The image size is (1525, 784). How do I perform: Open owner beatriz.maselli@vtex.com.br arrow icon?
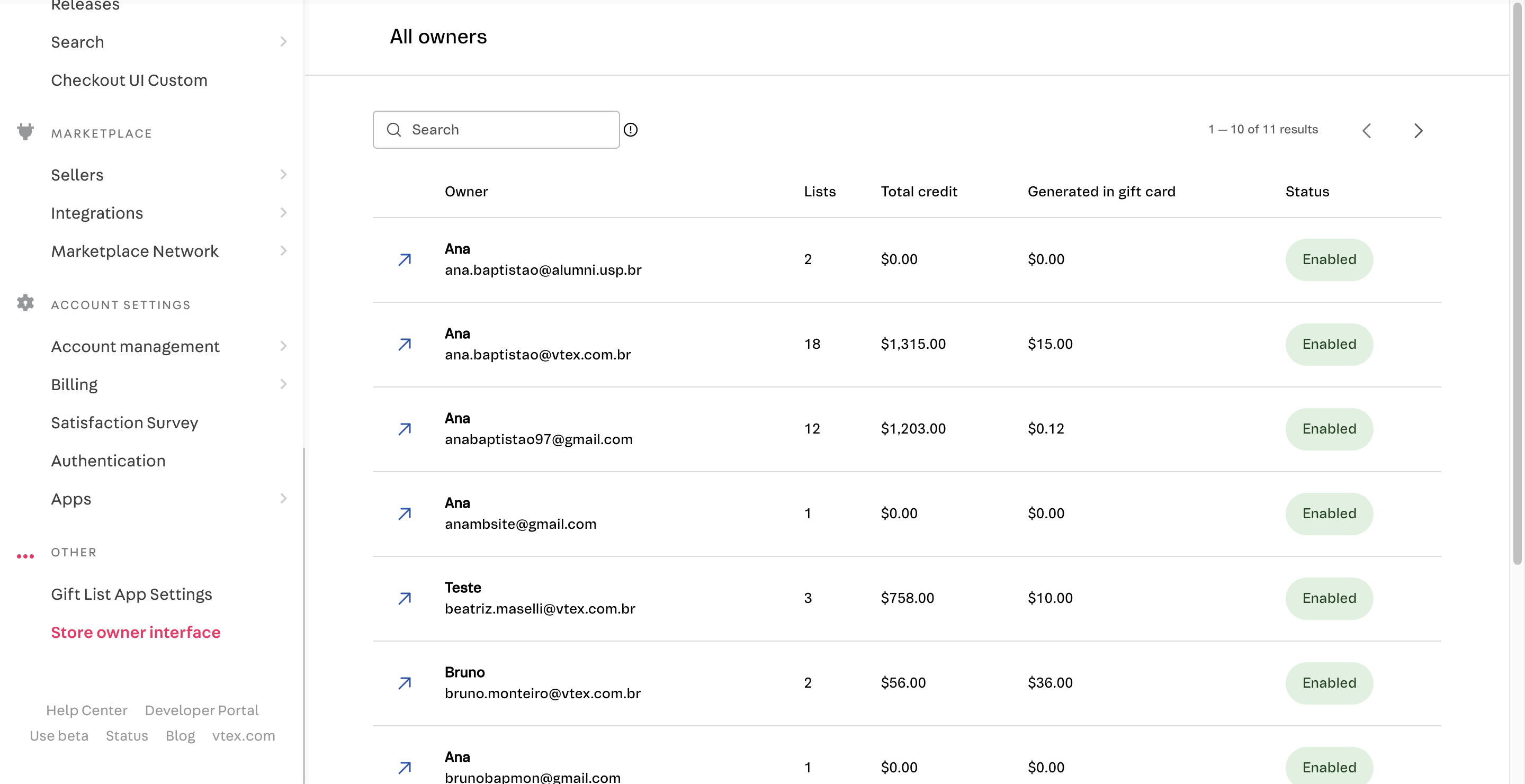click(405, 598)
